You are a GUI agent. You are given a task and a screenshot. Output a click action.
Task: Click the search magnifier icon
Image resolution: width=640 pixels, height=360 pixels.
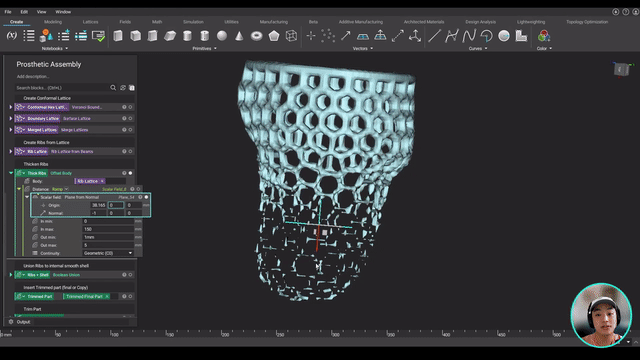coord(113,88)
